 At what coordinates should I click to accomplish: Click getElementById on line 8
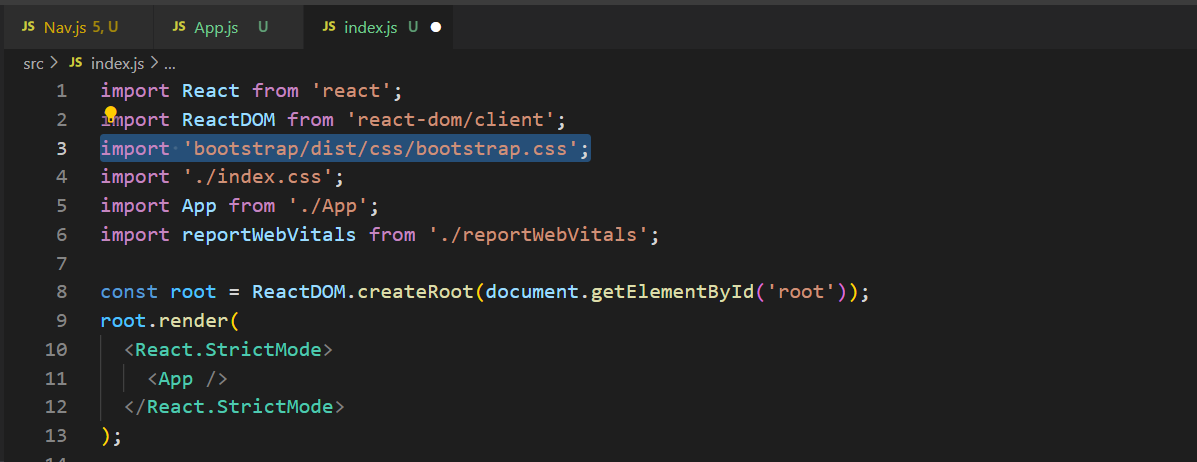coord(672,292)
